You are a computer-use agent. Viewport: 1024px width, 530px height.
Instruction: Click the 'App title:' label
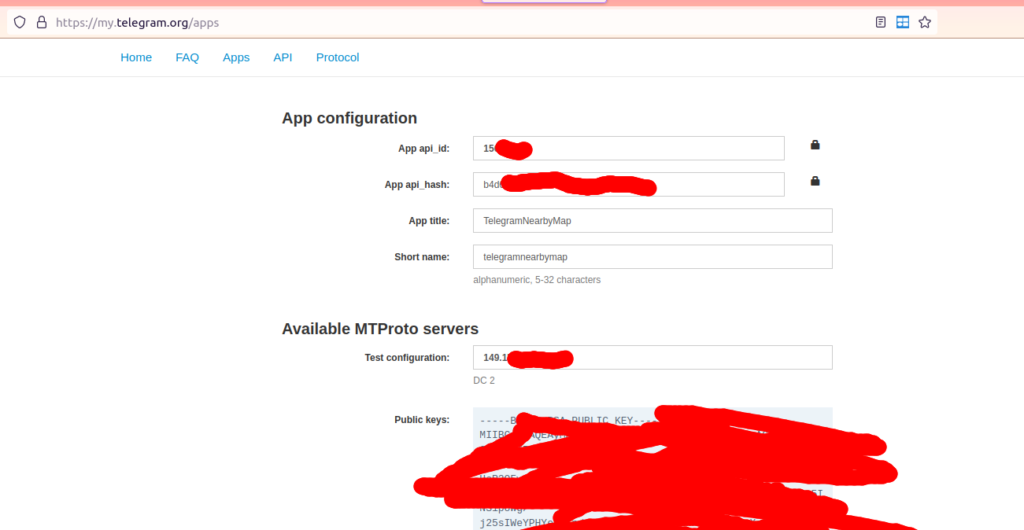point(429,221)
